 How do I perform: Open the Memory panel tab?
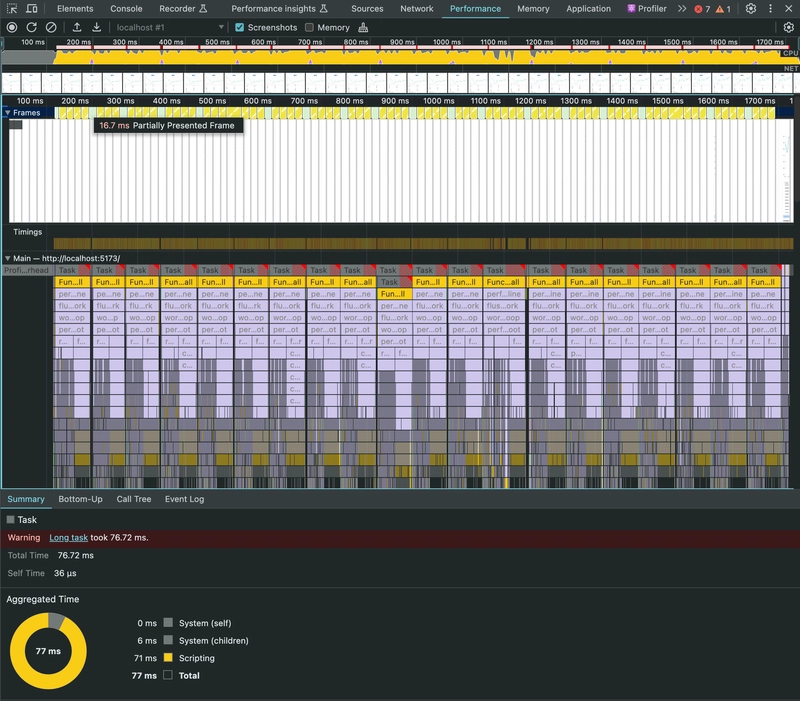(533, 9)
